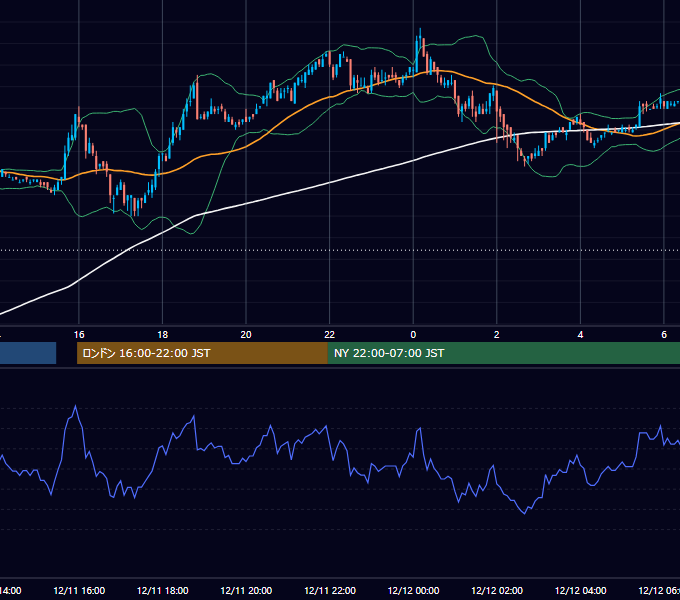This screenshot has height=600, width=680.
Task: Click the NY 22:00-07:00 JST session bar
Action: pos(503,353)
